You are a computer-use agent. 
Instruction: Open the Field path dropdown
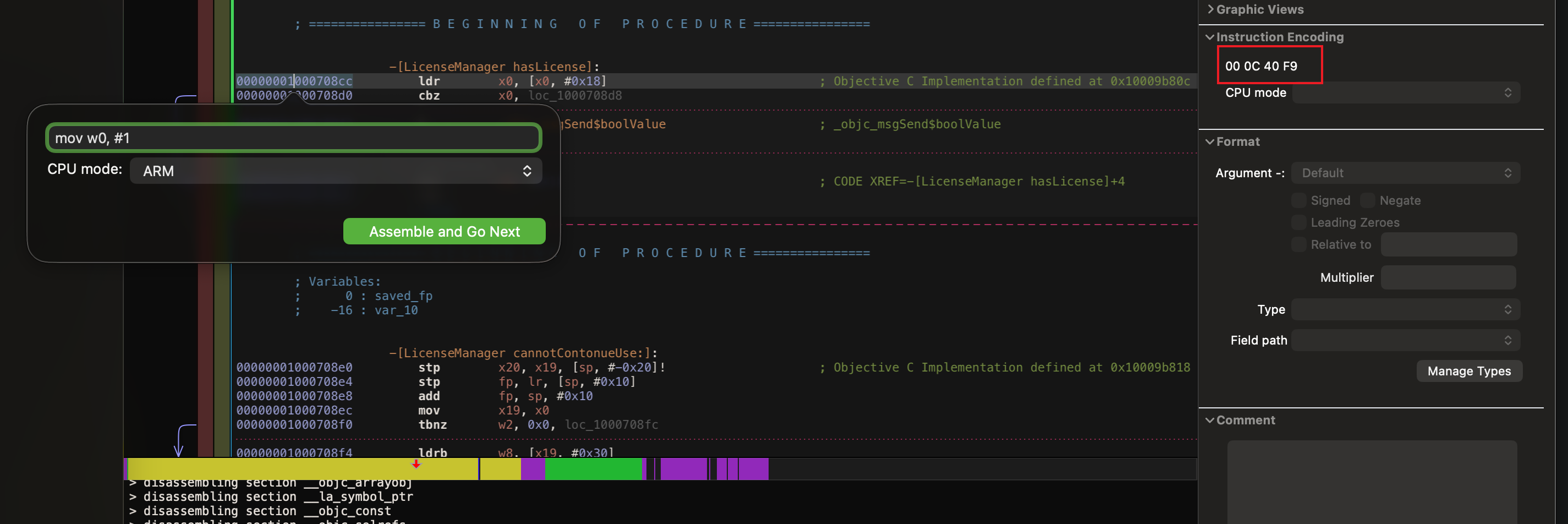tap(1406, 340)
